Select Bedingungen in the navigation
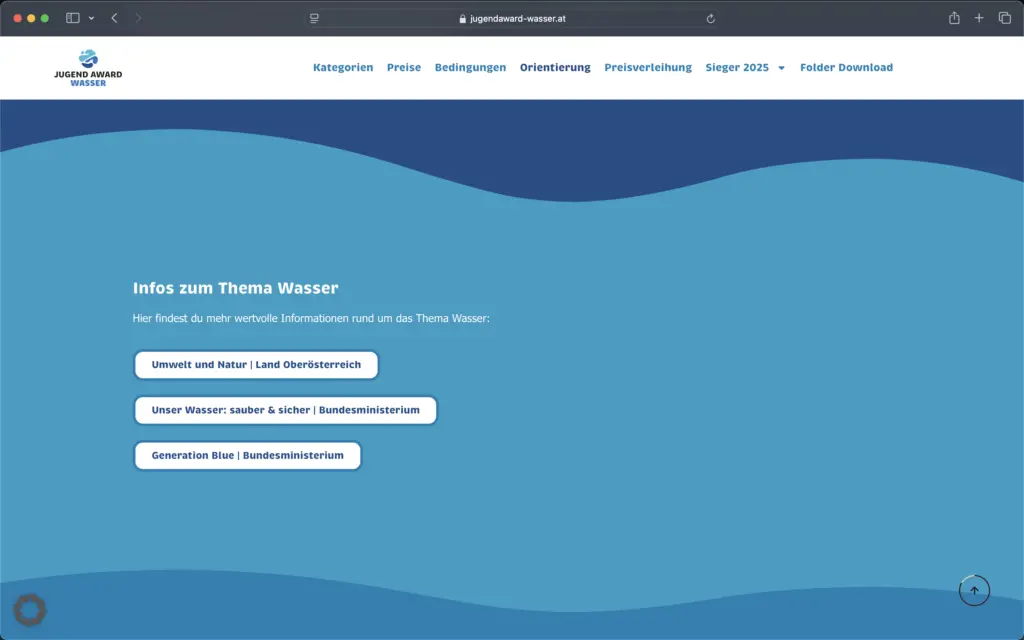Screen dimensions: 1024x640 coord(470,67)
